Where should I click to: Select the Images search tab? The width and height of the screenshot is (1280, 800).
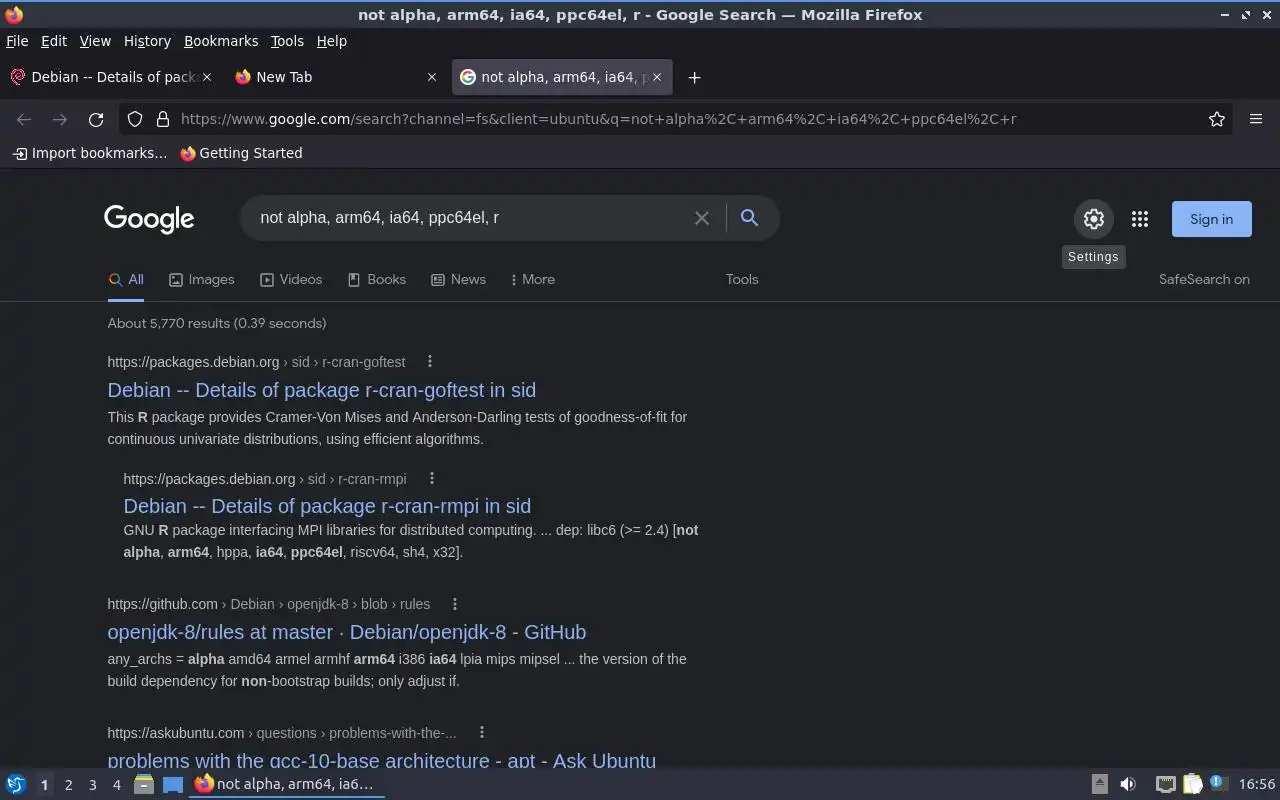point(202,280)
